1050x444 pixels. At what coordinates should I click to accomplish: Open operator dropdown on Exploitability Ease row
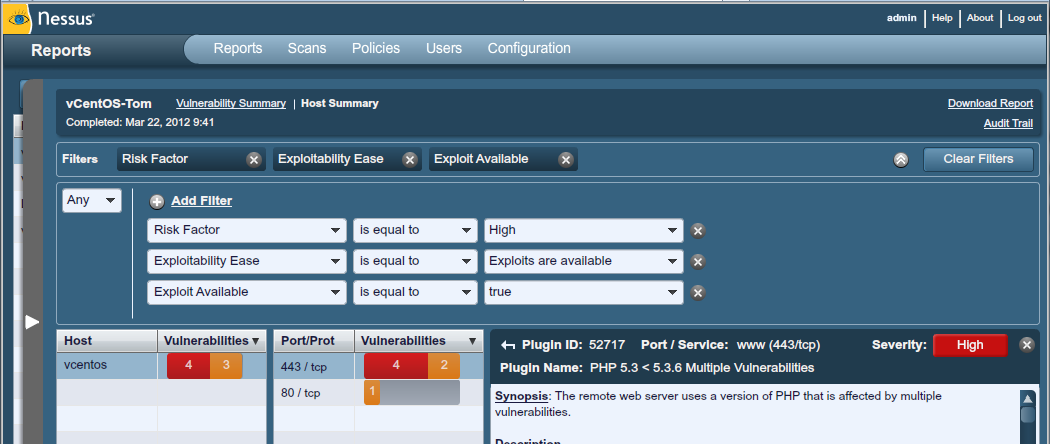coord(415,261)
